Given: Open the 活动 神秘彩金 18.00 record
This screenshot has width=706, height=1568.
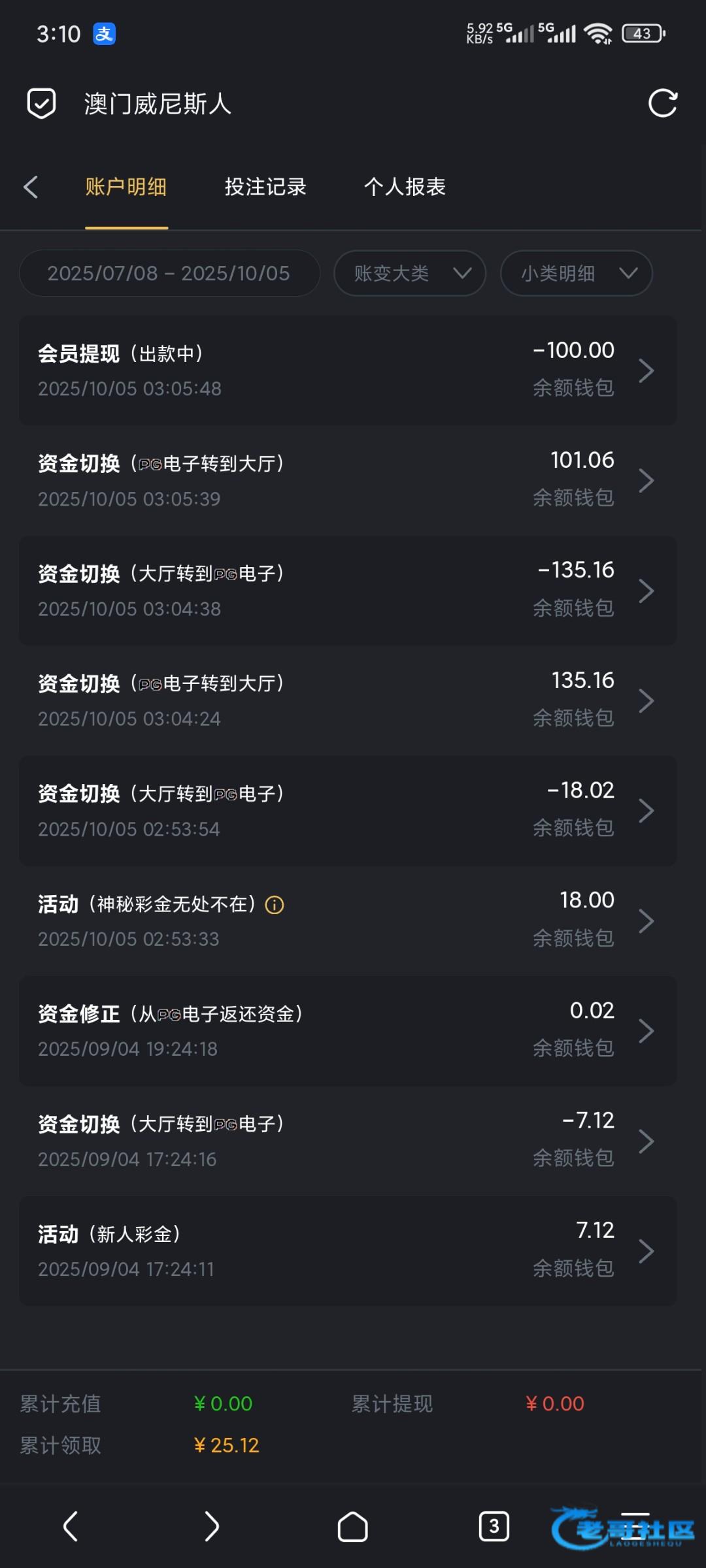Looking at the screenshot, I should pyautogui.click(x=348, y=921).
